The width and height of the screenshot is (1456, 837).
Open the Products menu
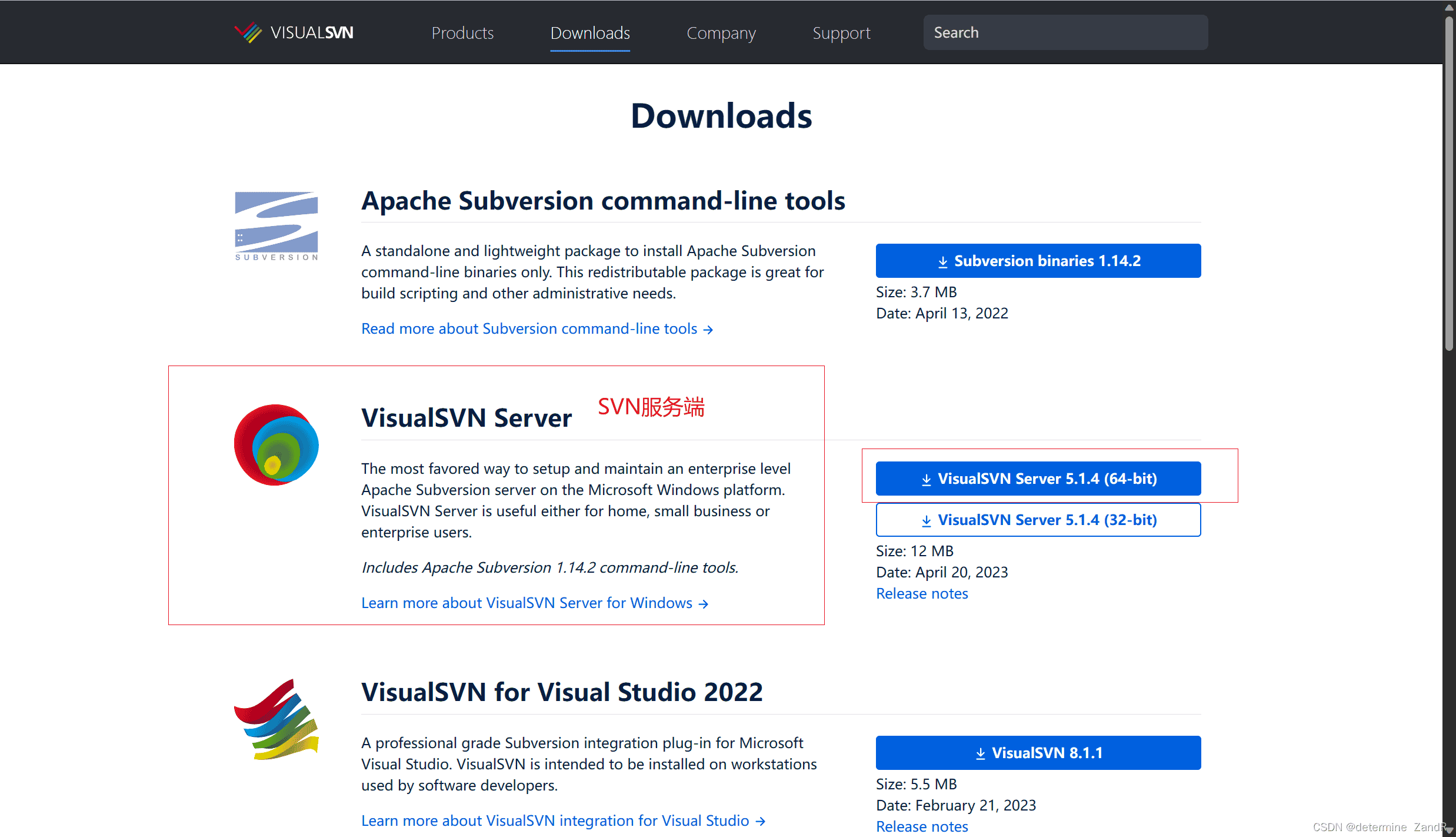pos(462,33)
